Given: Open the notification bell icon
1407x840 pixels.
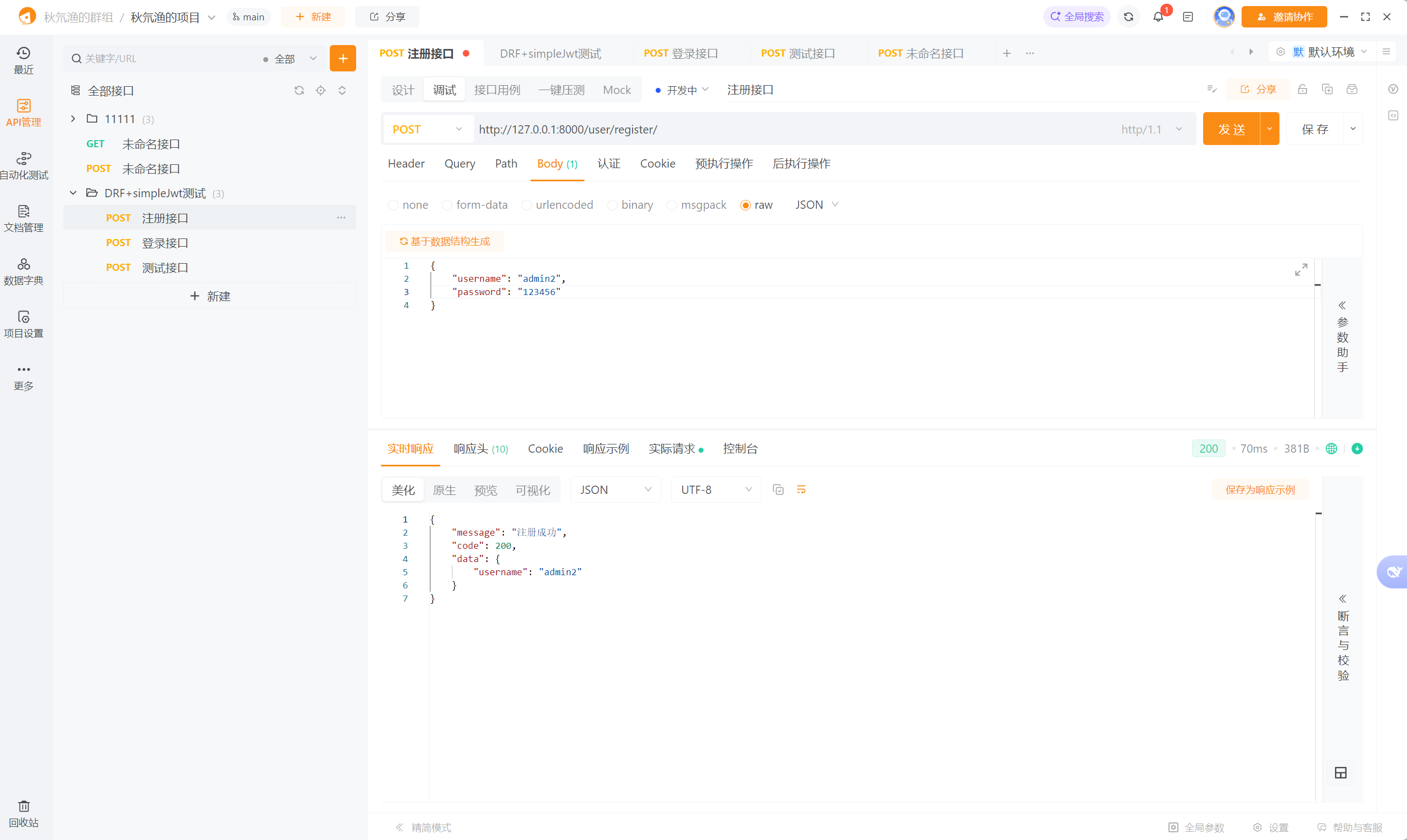Looking at the screenshot, I should tap(1158, 17).
